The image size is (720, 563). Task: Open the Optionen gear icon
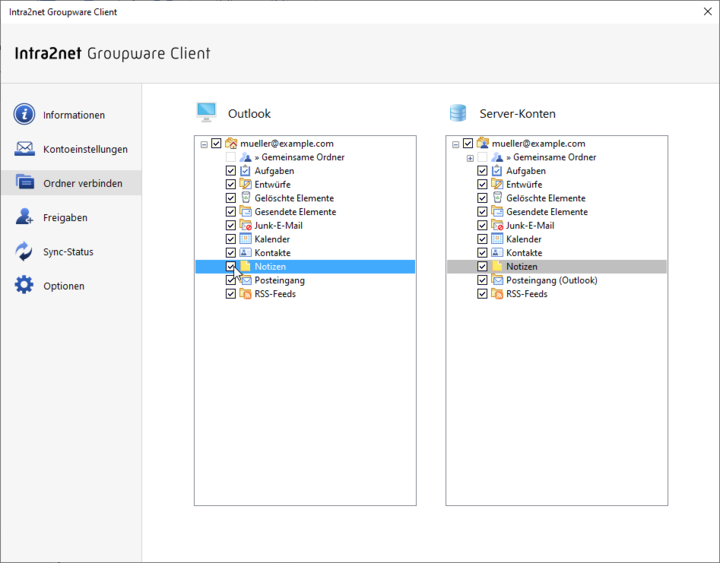pyautogui.click(x=24, y=285)
